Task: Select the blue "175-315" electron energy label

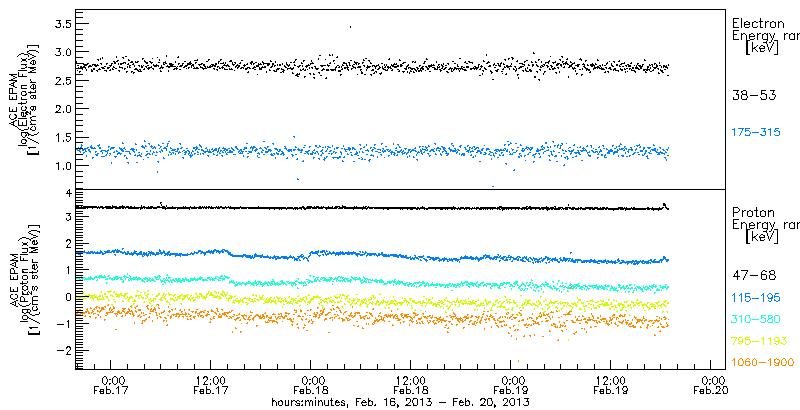Action: 756,133
